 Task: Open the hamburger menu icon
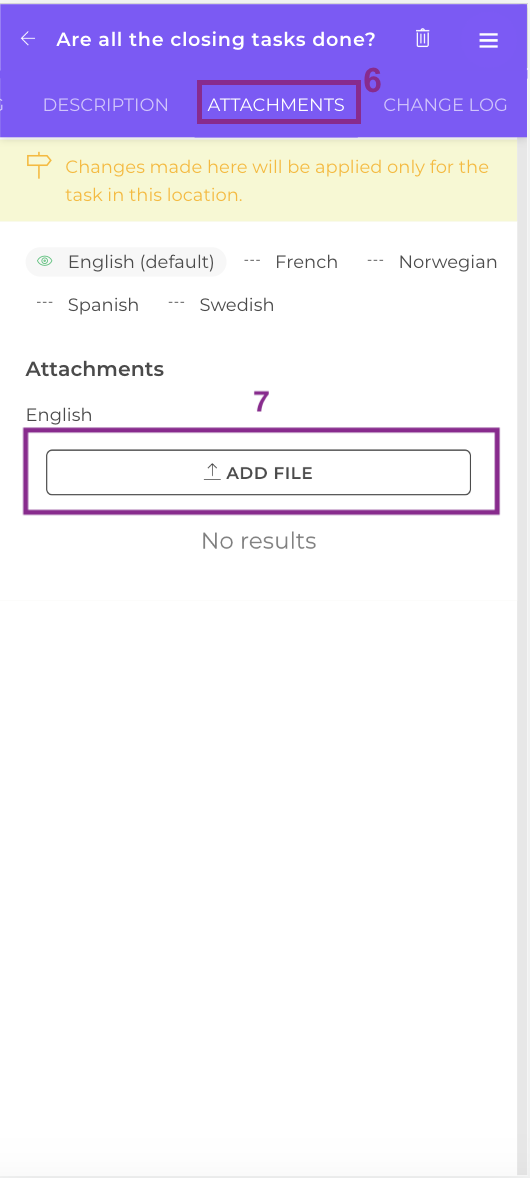click(489, 41)
